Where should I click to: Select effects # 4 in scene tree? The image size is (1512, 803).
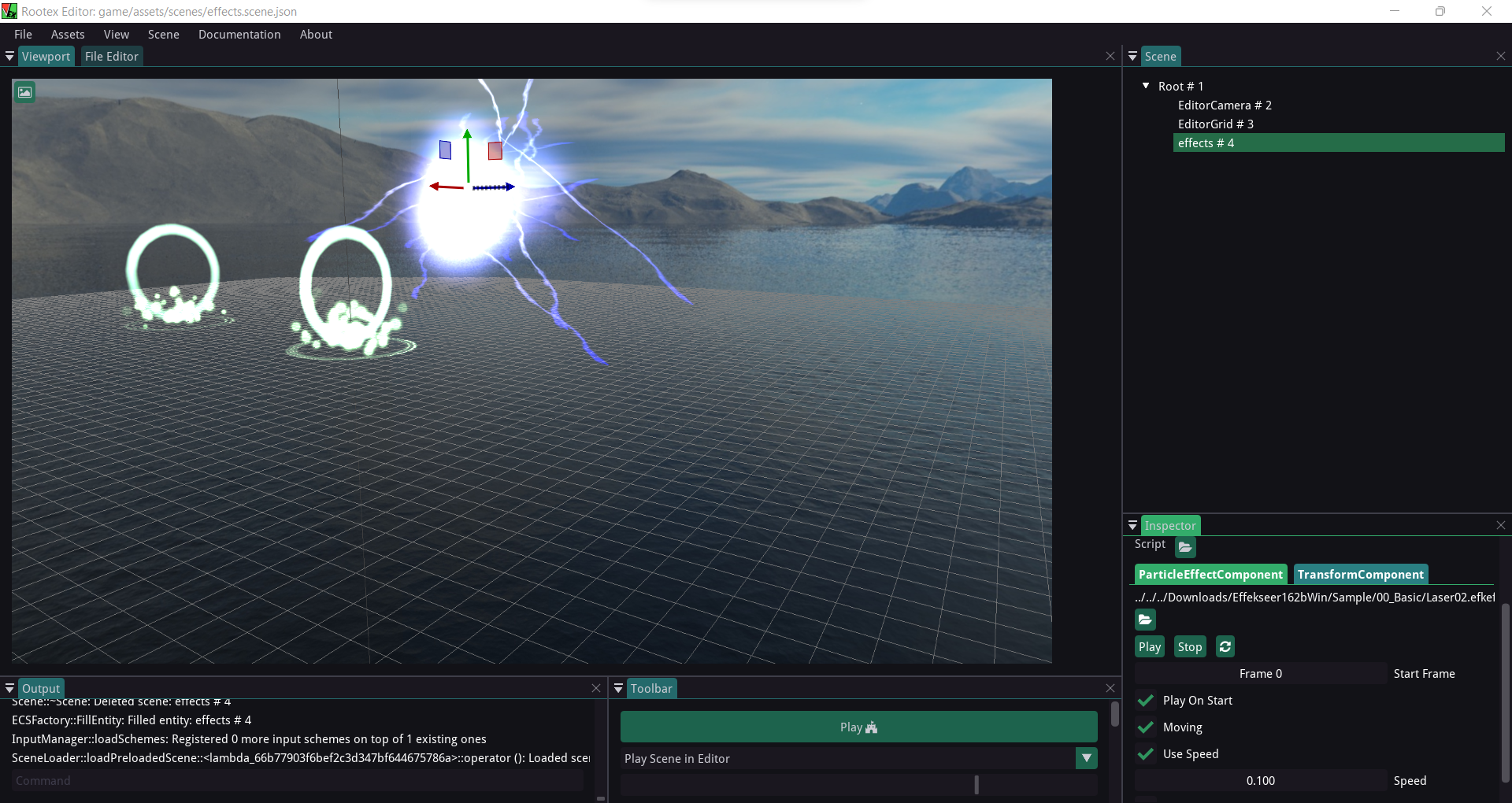point(1339,142)
